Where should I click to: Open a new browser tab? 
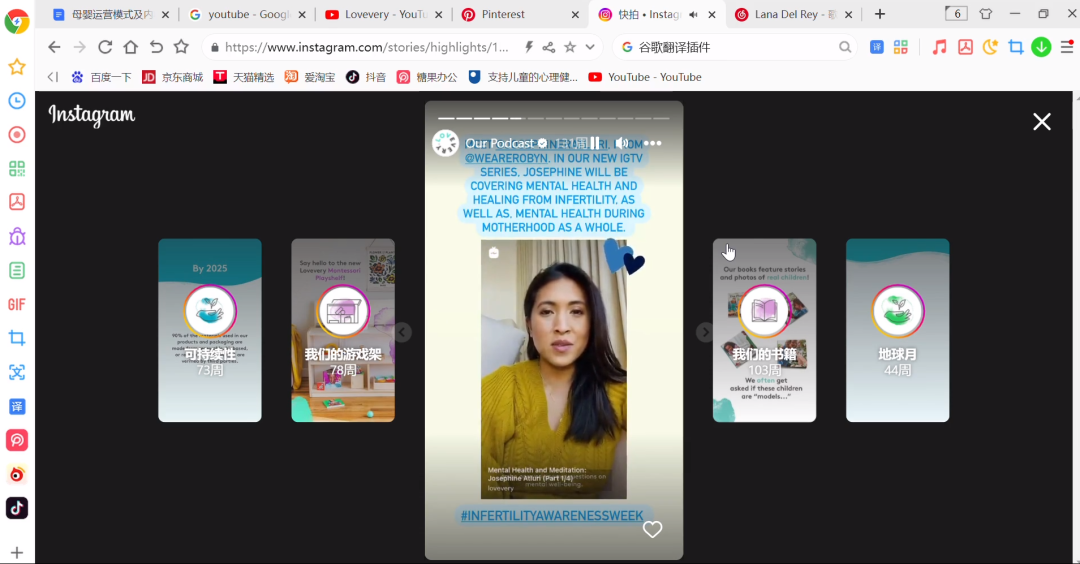click(880, 14)
